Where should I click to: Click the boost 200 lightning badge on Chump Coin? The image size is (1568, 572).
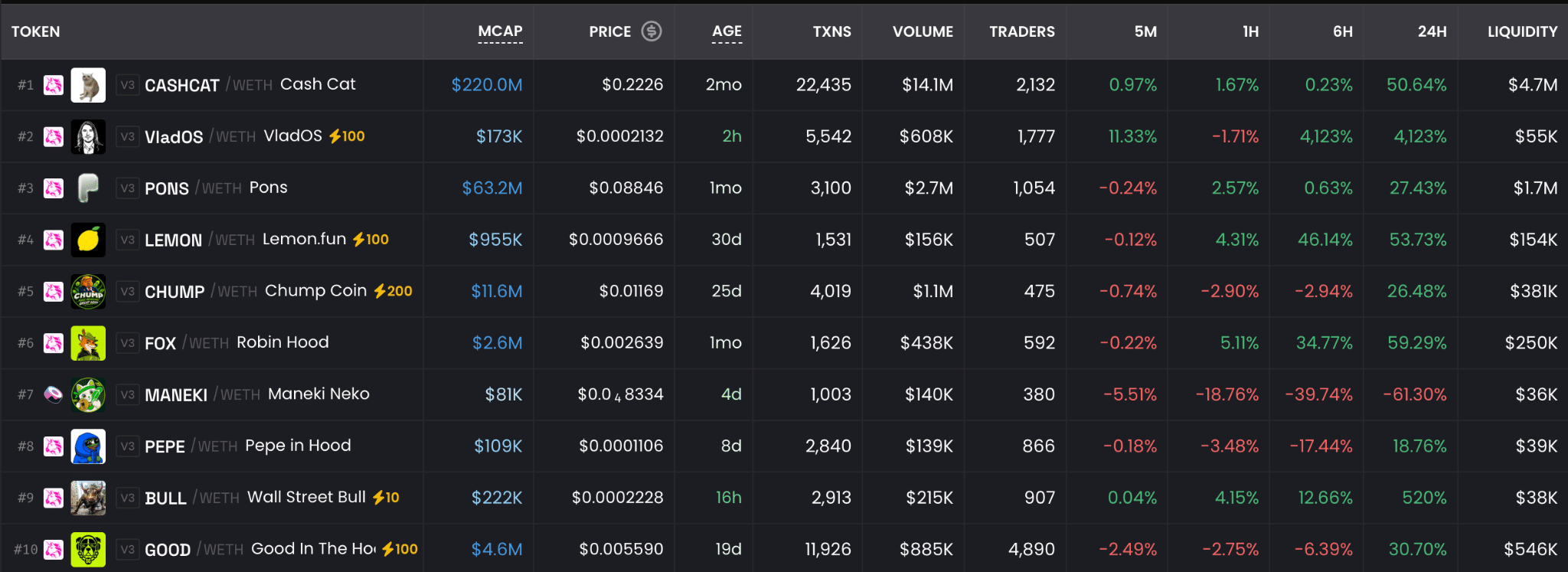(x=393, y=291)
